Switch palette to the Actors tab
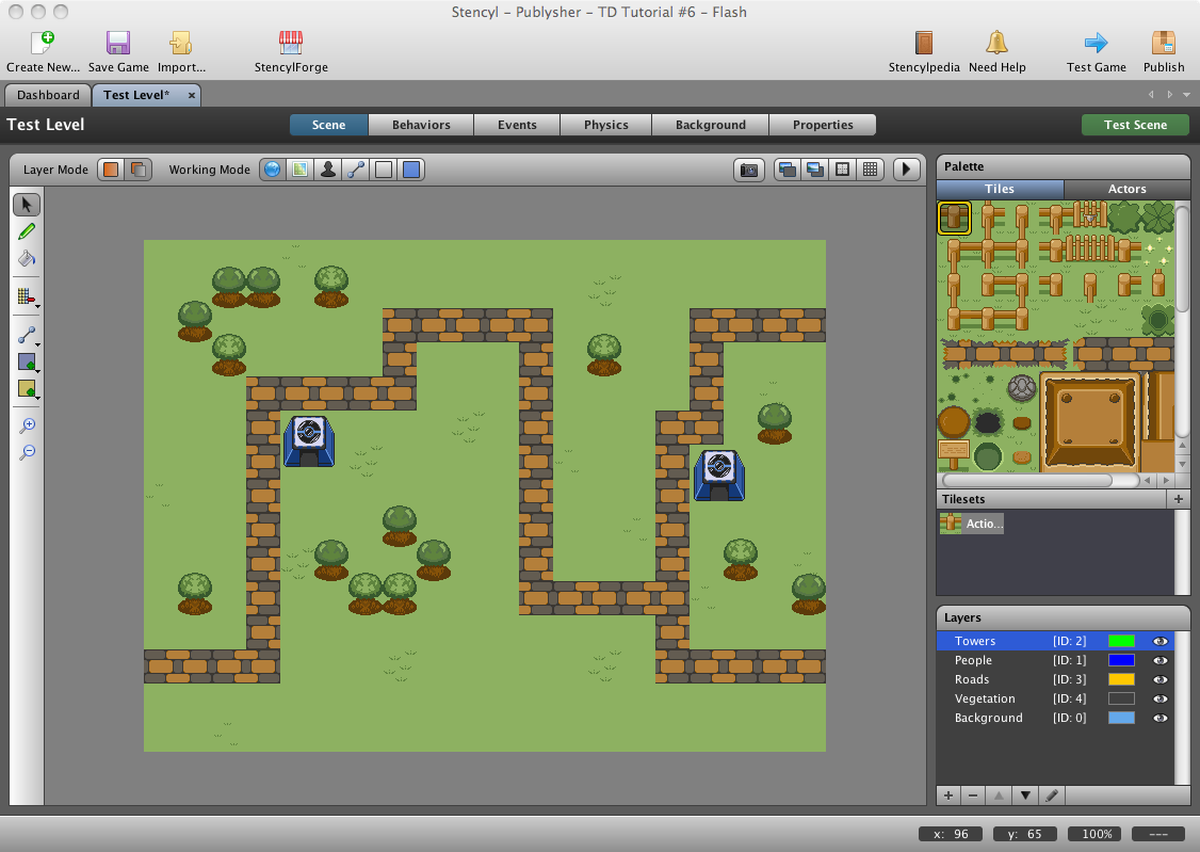The width and height of the screenshot is (1200, 852). click(1126, 189)
